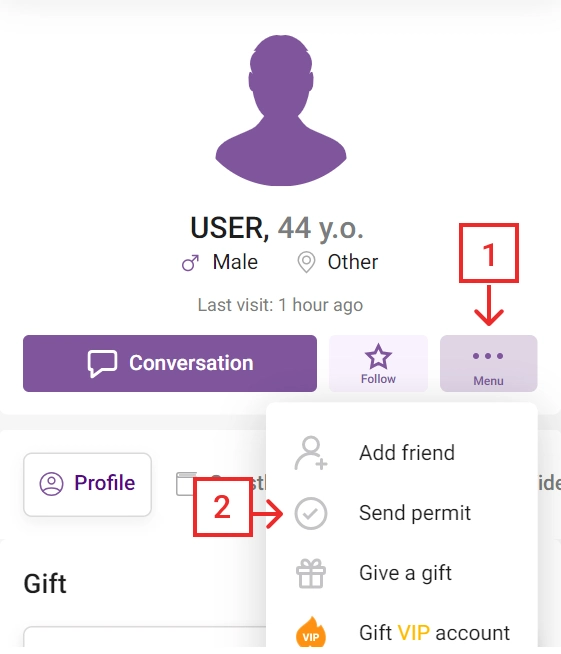Screen dimensions: 561x654
Task: Choose Send permit in the menu
Action: pos(402,513)
